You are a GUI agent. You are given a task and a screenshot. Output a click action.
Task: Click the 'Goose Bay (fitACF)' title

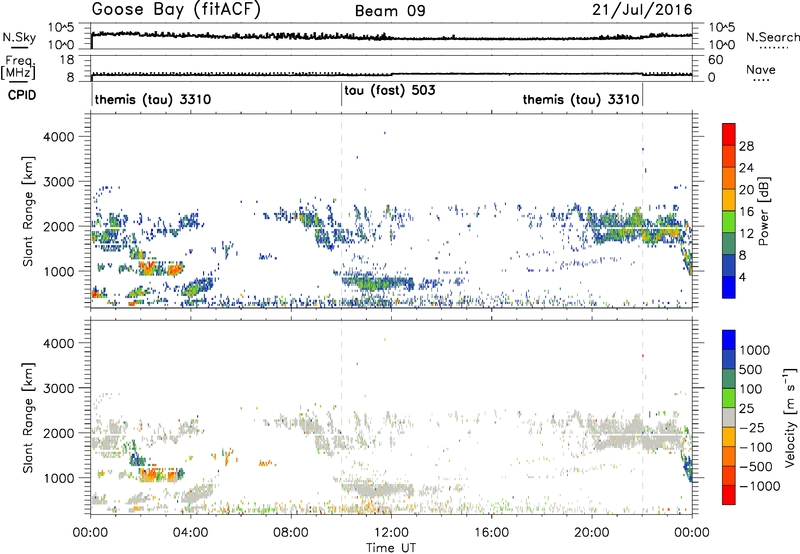pyautogui.click(x=176, y=10)
